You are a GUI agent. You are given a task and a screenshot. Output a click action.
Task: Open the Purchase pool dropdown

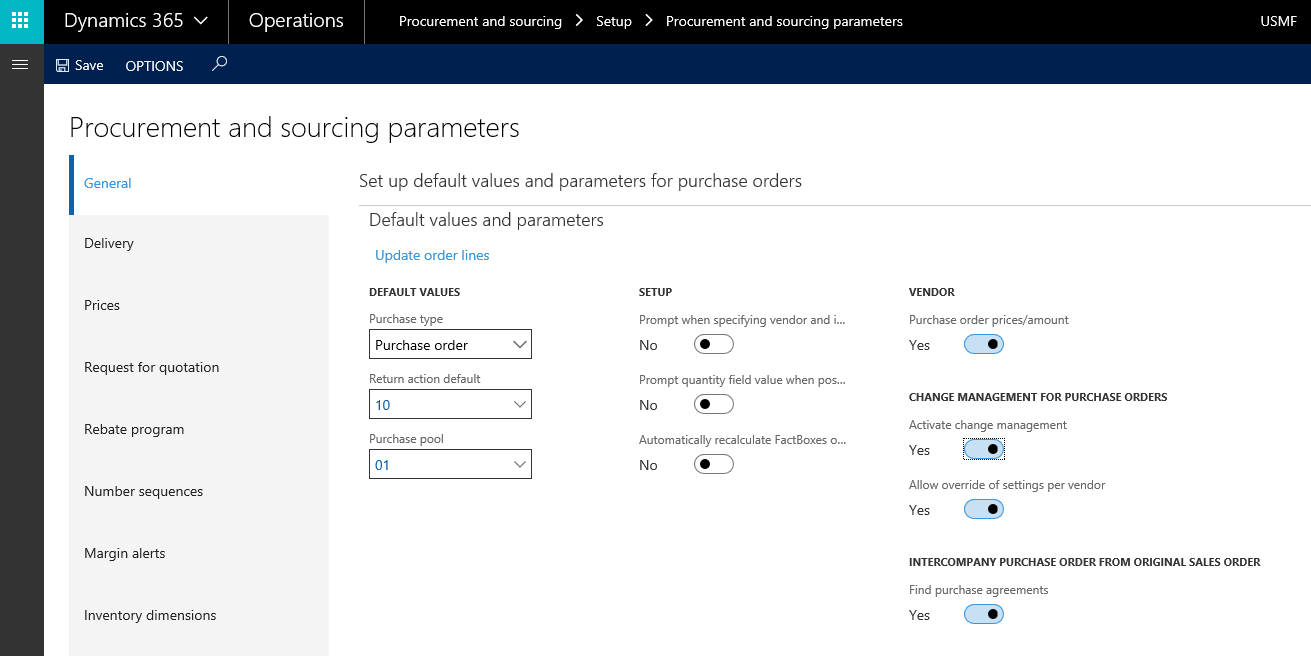(x=519, y=464)
